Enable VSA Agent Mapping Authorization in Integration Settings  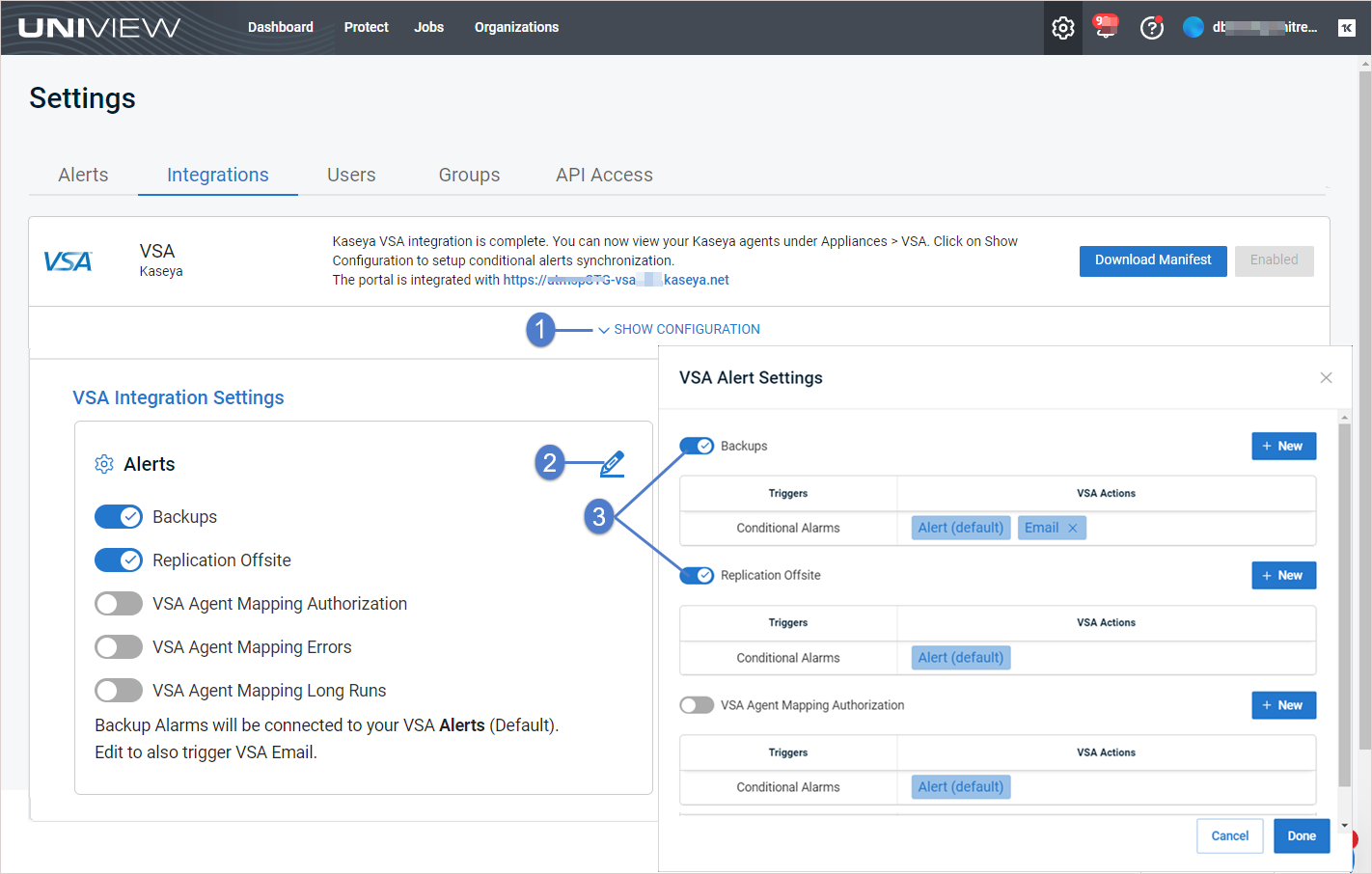(x=119, y=604)
